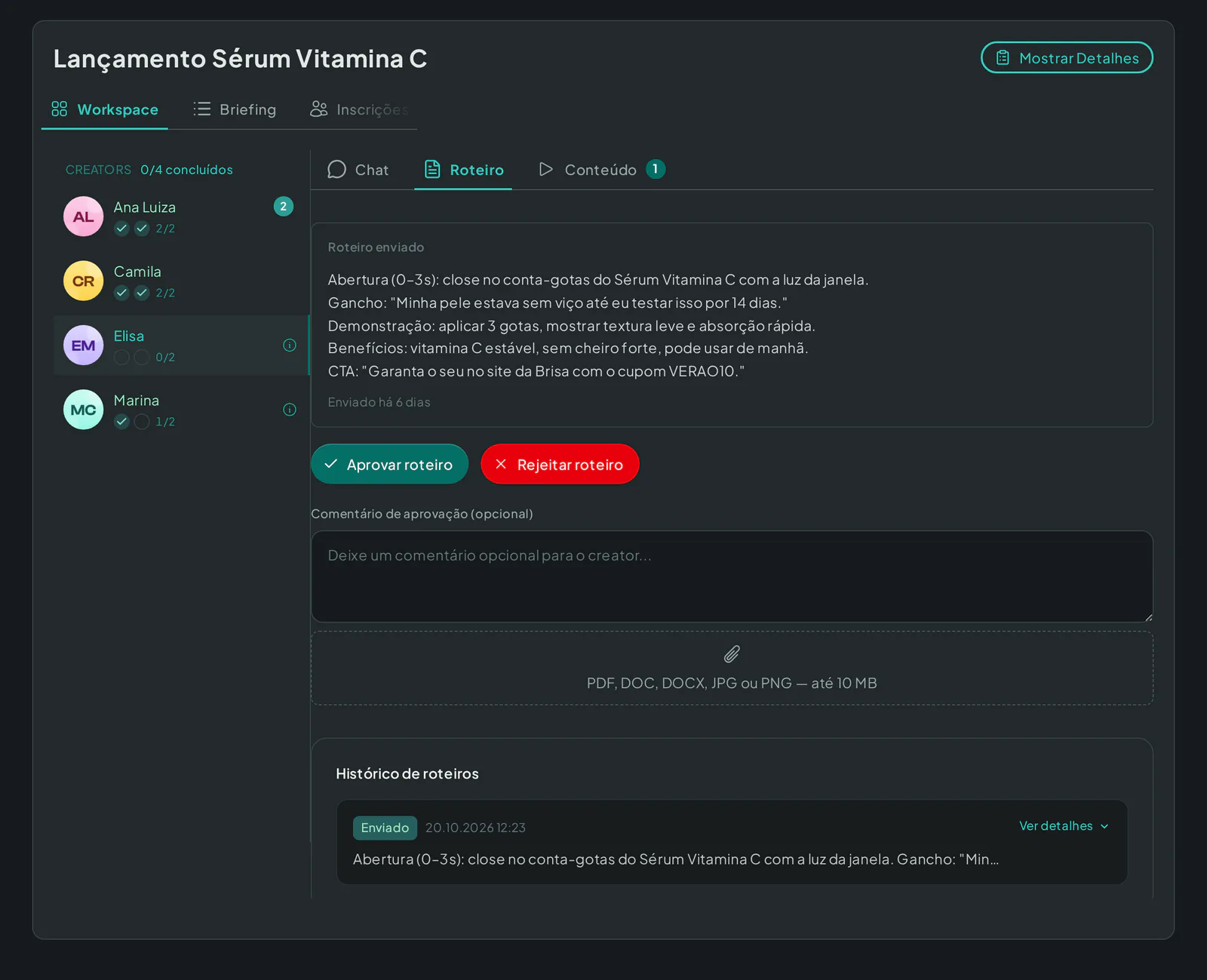Switch to the Conteúdo tab
This screenshot has height=980, width=1207.
[x=602, y=170]
